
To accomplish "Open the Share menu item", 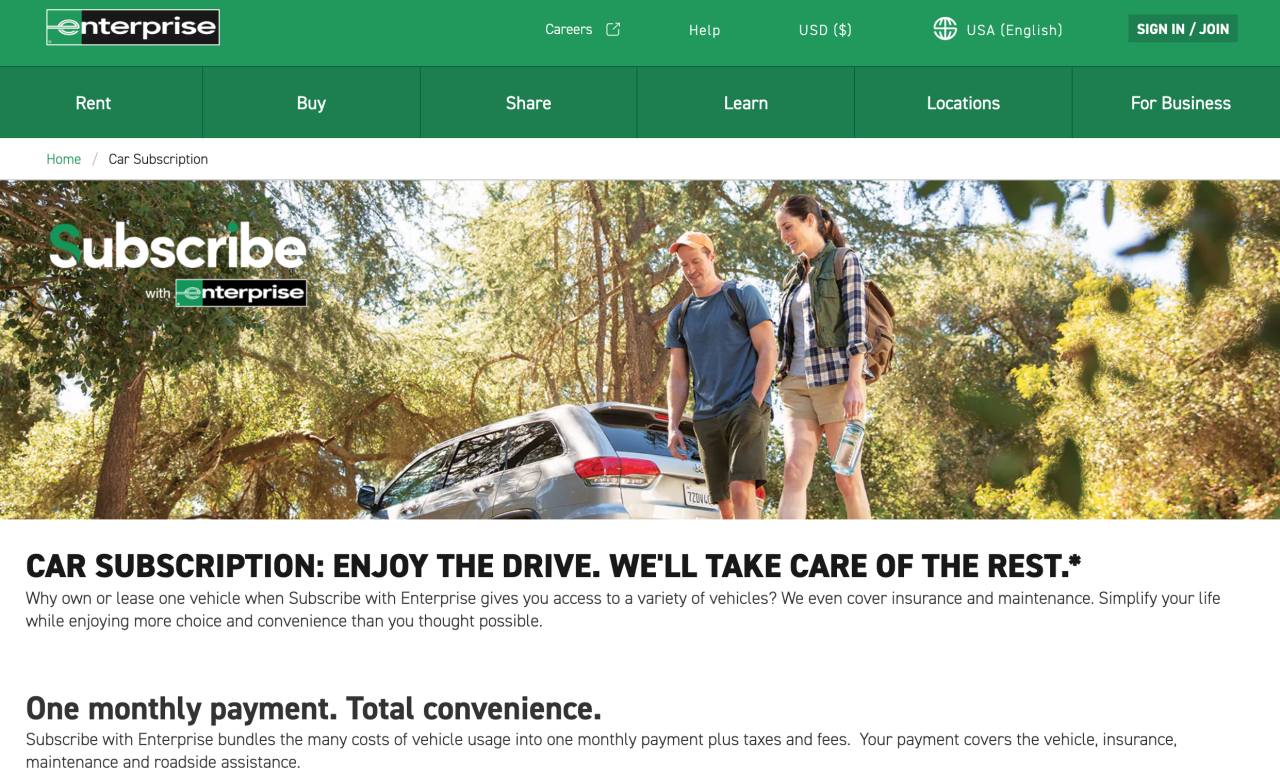I will (528, 103).
